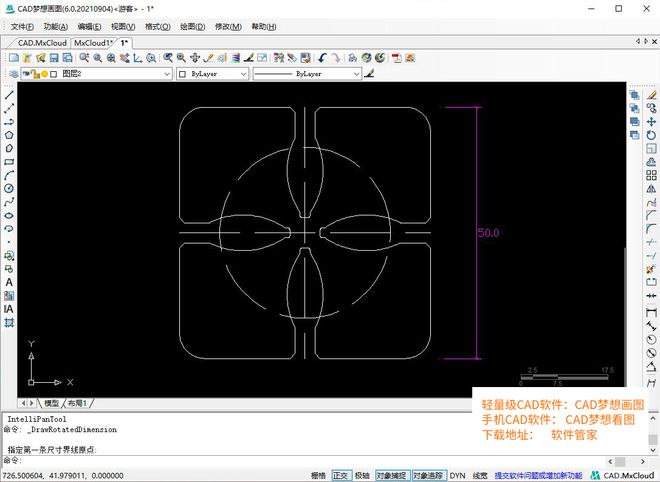Click tab scroll left arrow at top right
Image resolution: width=660 pixels, height=482 pixels.
click(x=639, y=41)
